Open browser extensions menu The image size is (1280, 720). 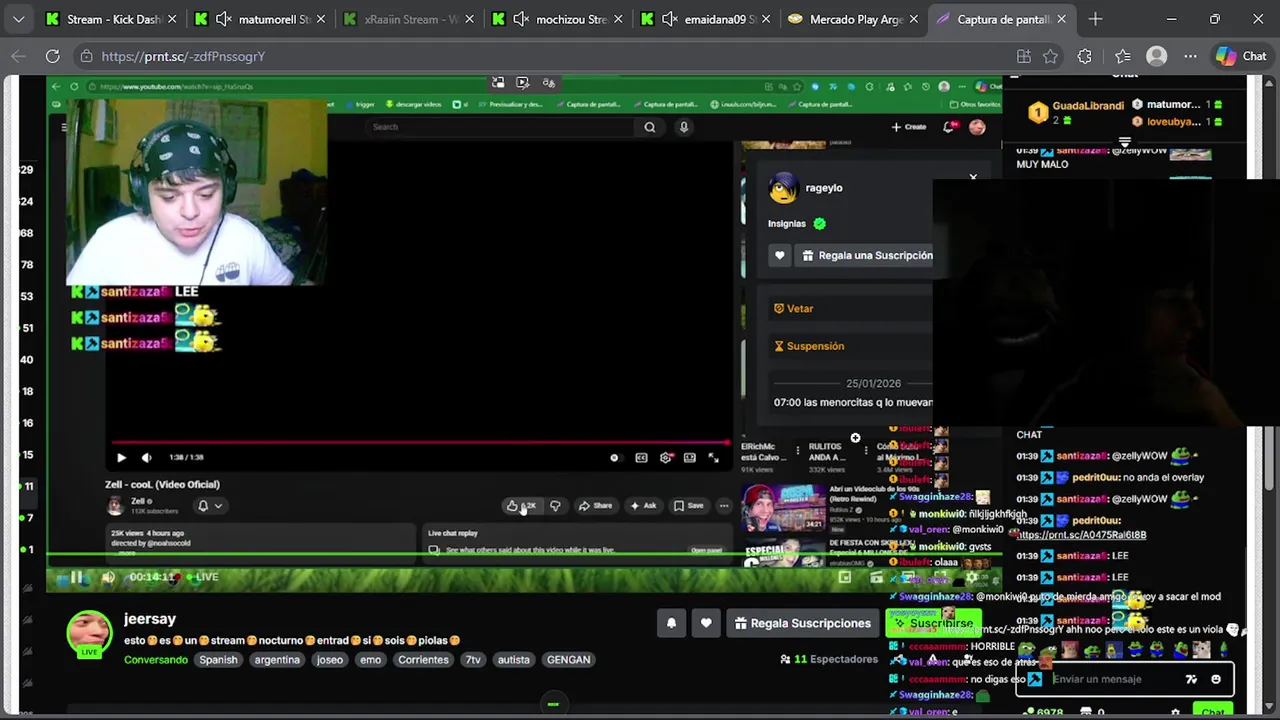point(1085,56)
